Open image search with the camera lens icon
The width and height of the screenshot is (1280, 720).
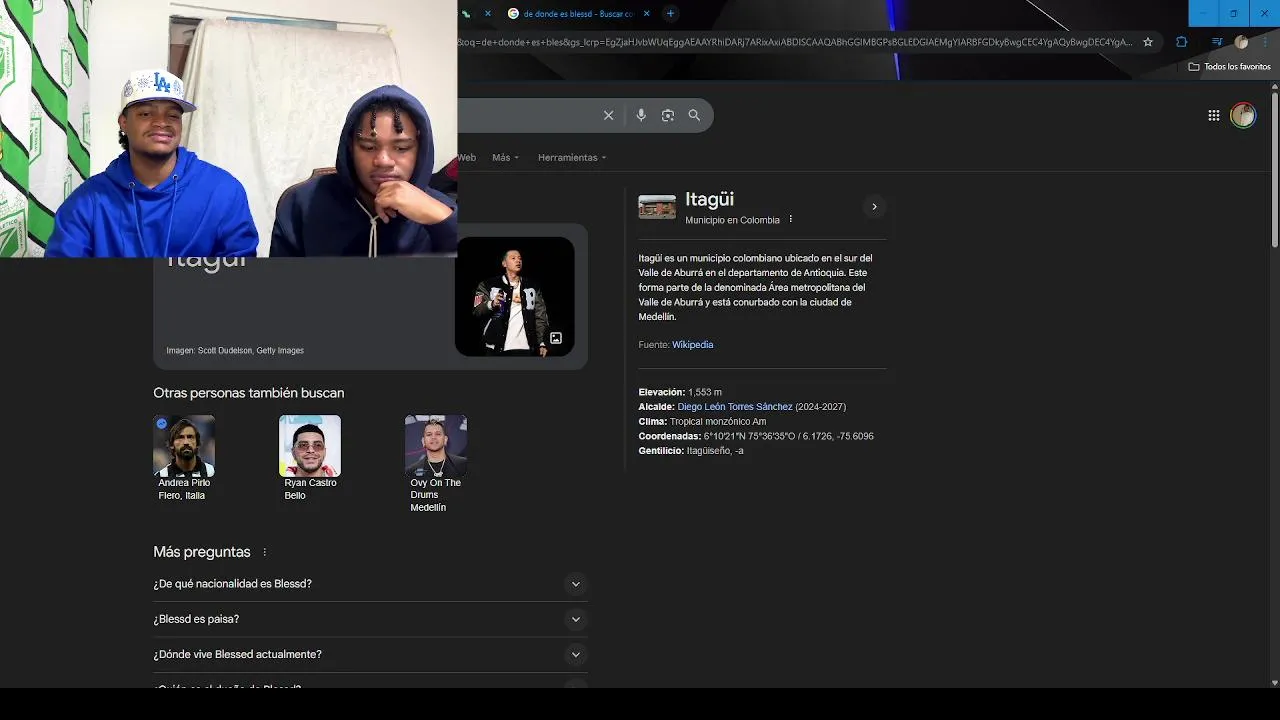click(668, 115)
